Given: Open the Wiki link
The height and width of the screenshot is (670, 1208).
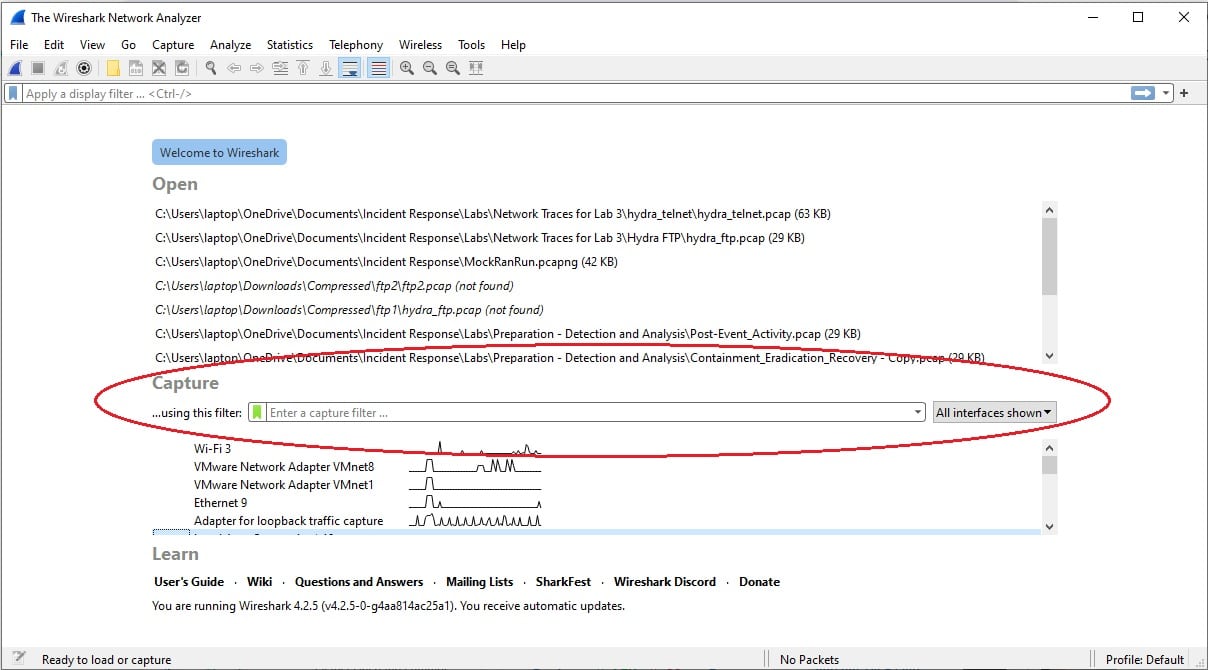Looking at the screenshot, I should 260,581.
